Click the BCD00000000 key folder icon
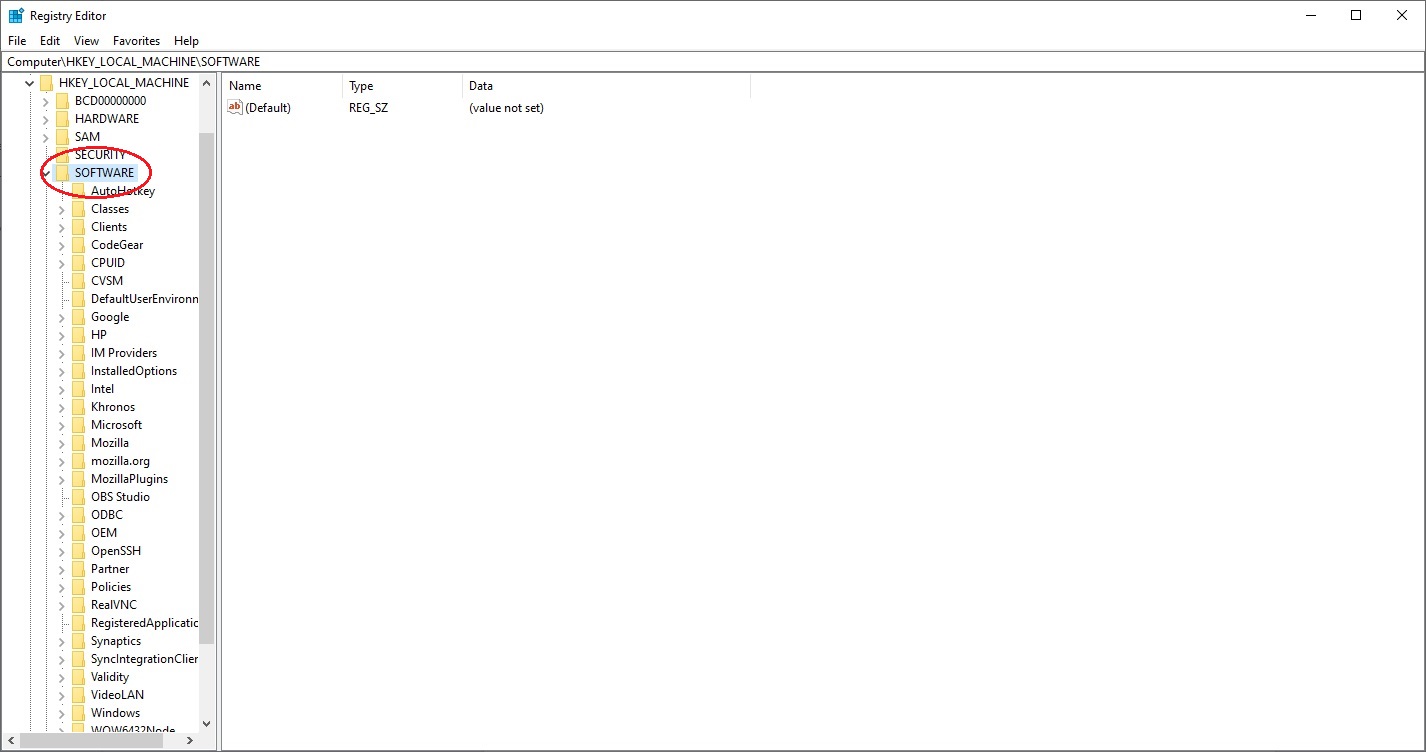1426x752 pixels. coord(62,101)
